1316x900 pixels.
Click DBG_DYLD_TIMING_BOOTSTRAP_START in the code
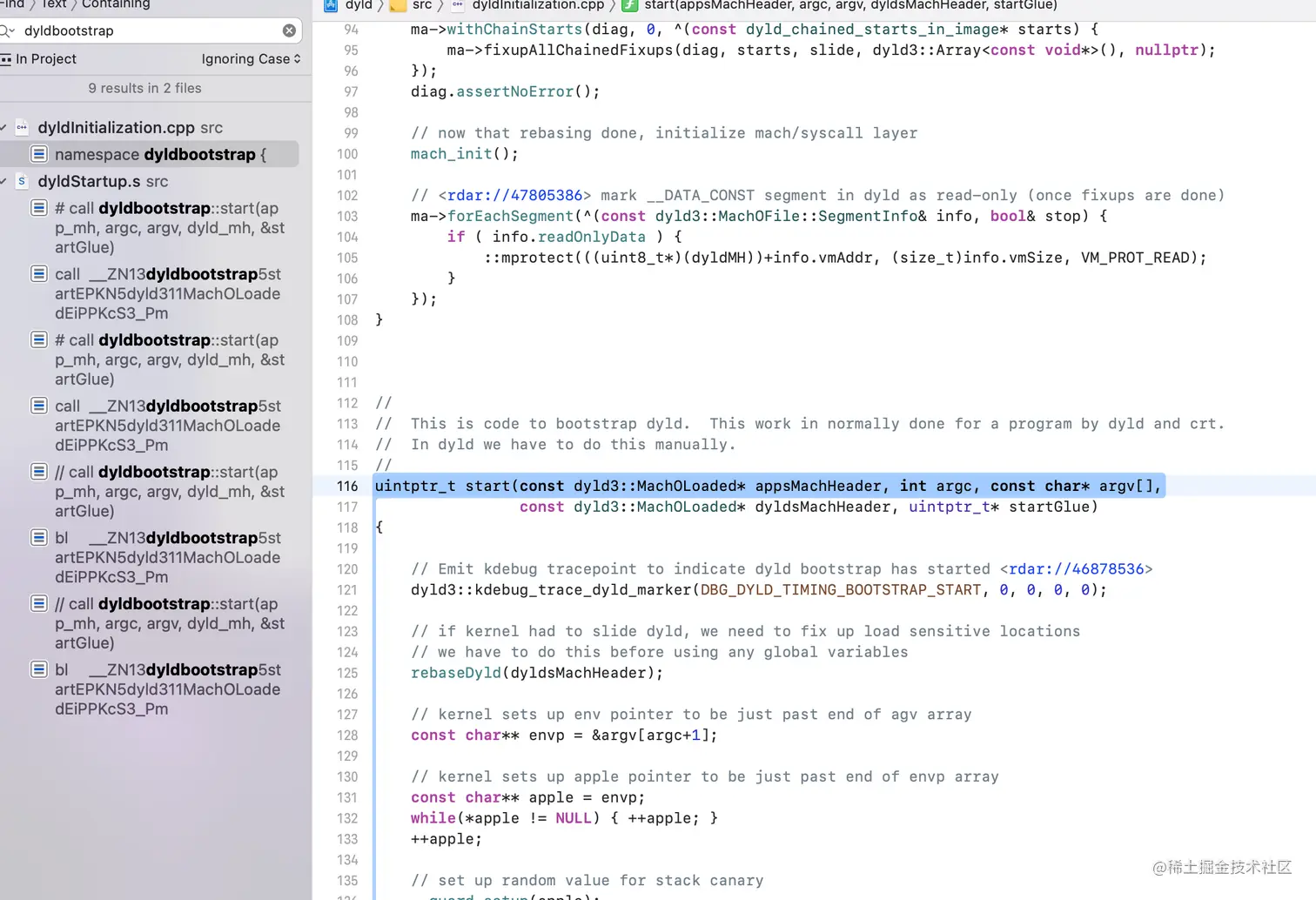point(841,590)
